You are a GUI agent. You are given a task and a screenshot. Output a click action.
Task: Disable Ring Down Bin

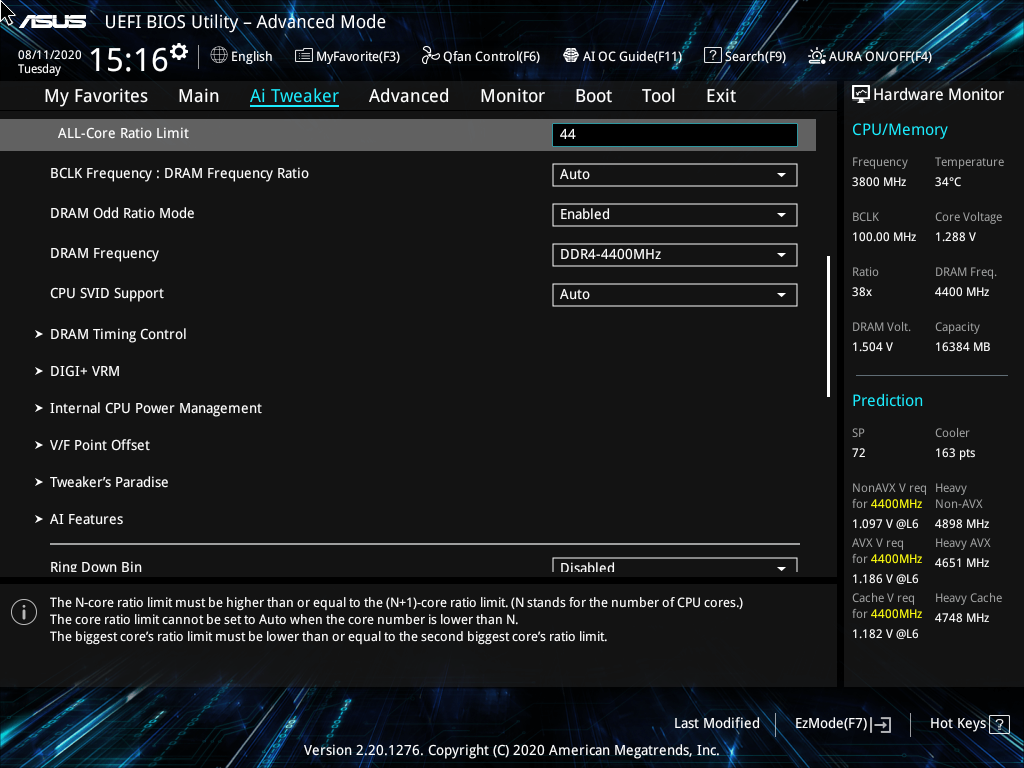pos(674,566)
